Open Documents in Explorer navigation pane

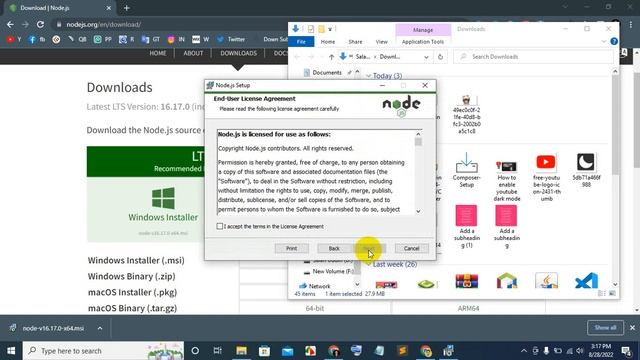coord(327,73)
